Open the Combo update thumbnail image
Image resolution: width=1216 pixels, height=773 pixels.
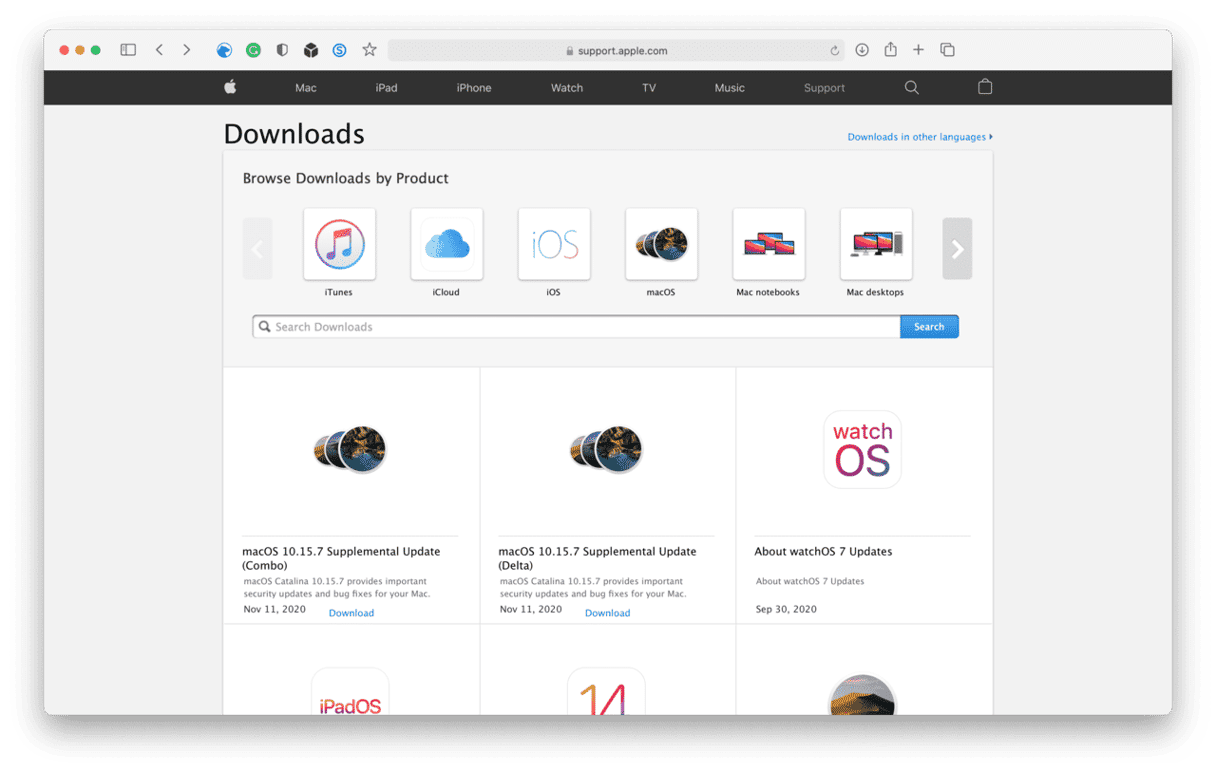point(350,450)
